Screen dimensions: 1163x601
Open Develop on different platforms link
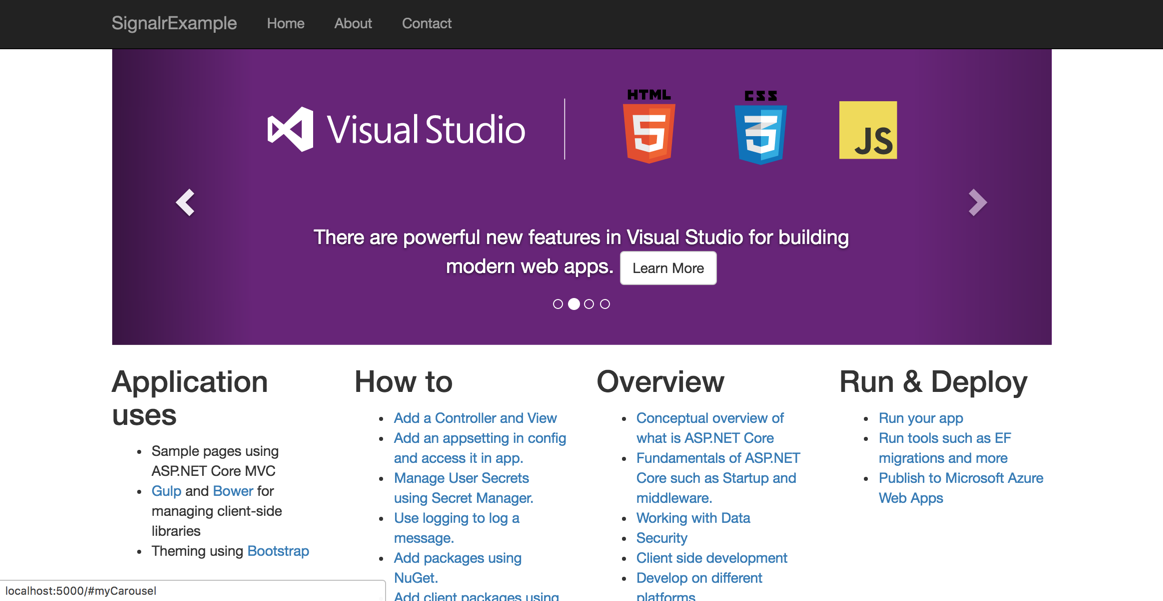(x=699, y=586)
